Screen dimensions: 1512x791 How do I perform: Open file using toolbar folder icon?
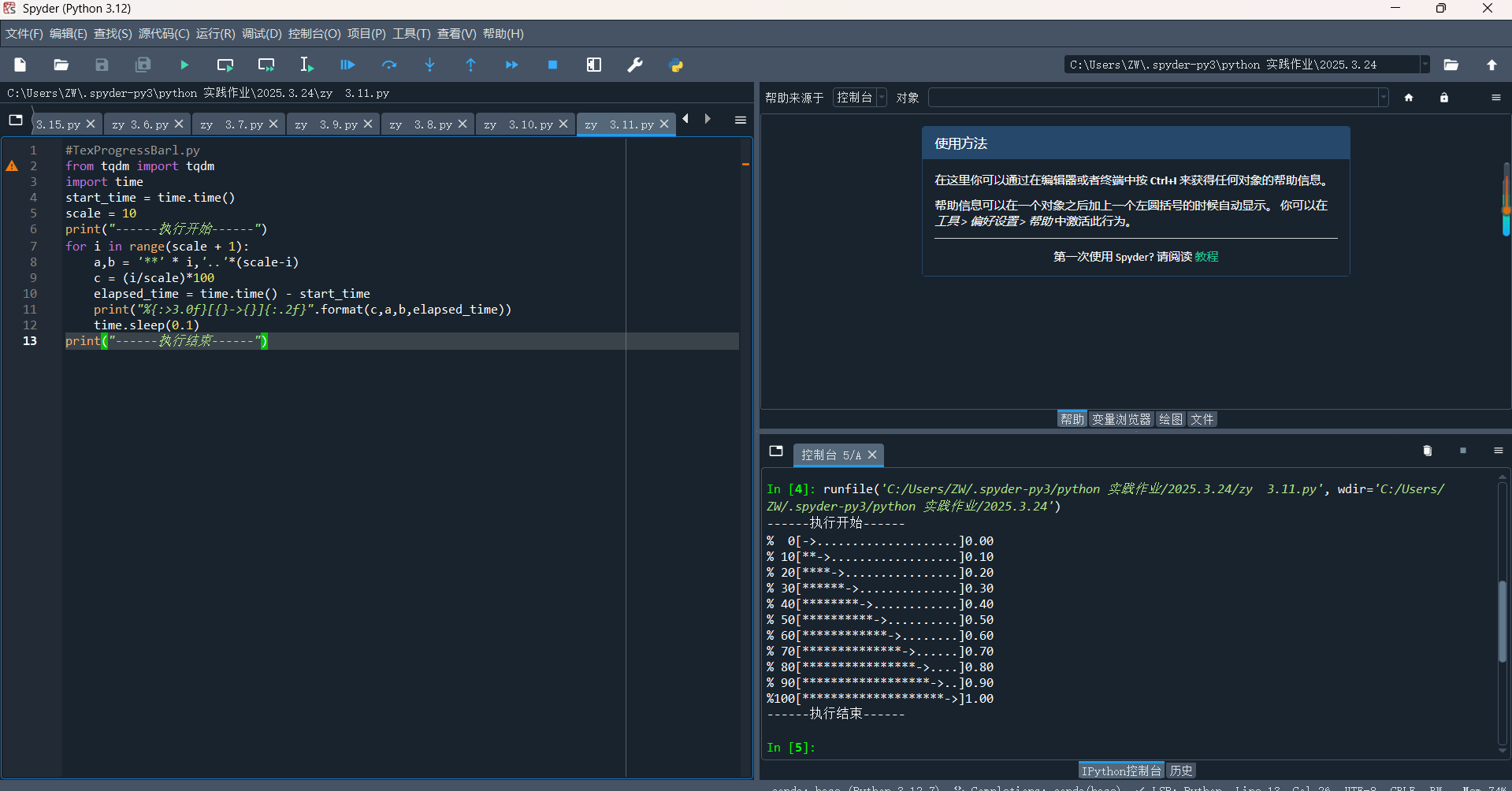tap(61, 65)
